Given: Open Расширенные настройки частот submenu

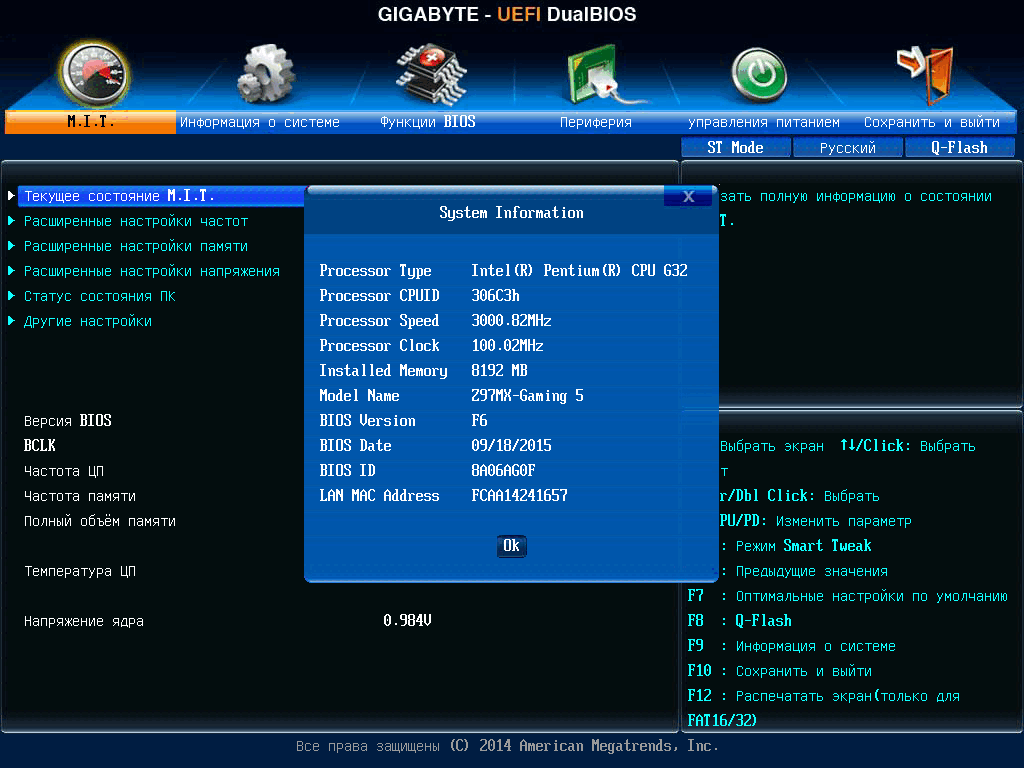Looking at the screenshot, I should pos(136,221).
